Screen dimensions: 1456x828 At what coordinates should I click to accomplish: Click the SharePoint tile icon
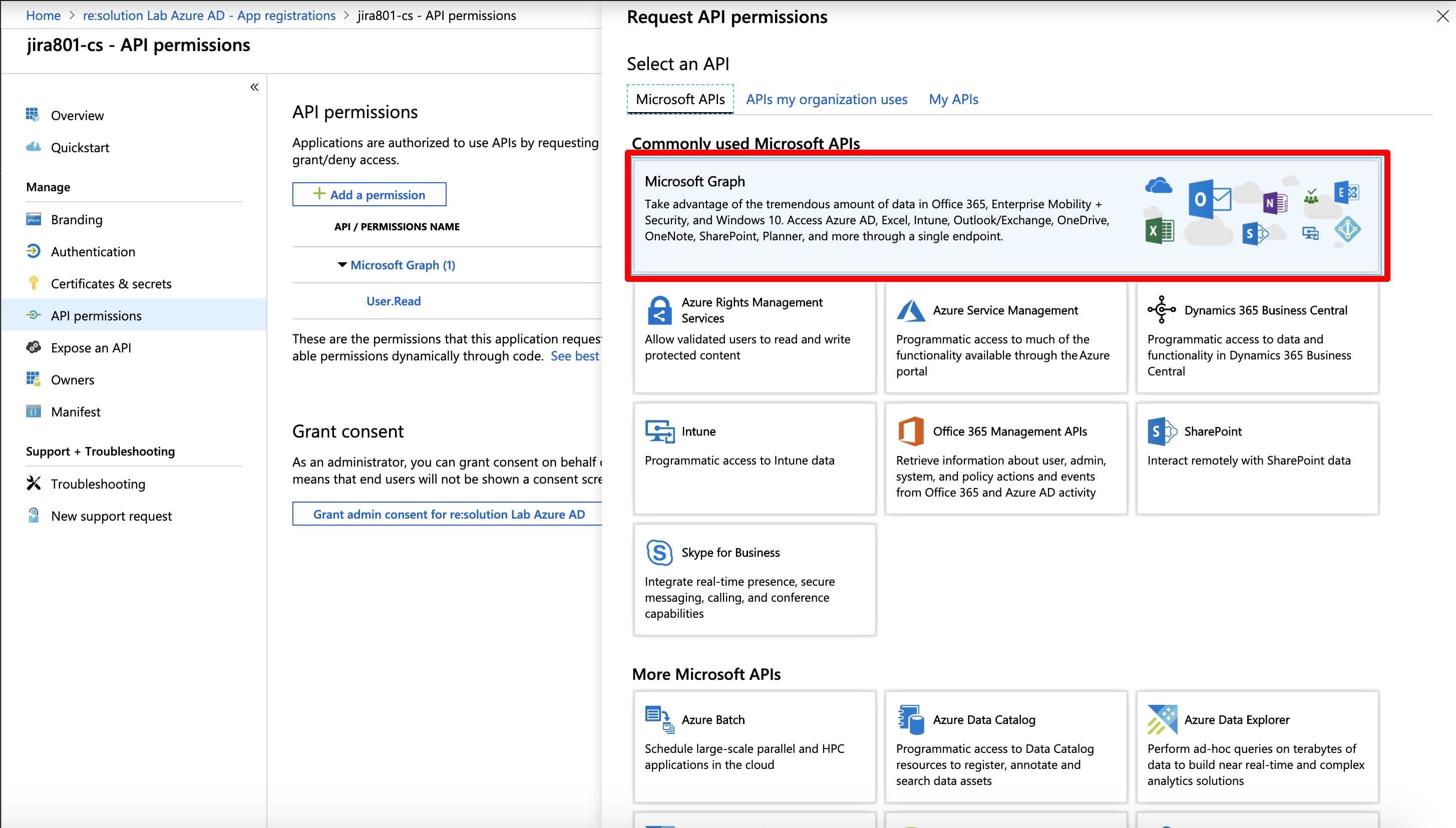[1162, 431]
